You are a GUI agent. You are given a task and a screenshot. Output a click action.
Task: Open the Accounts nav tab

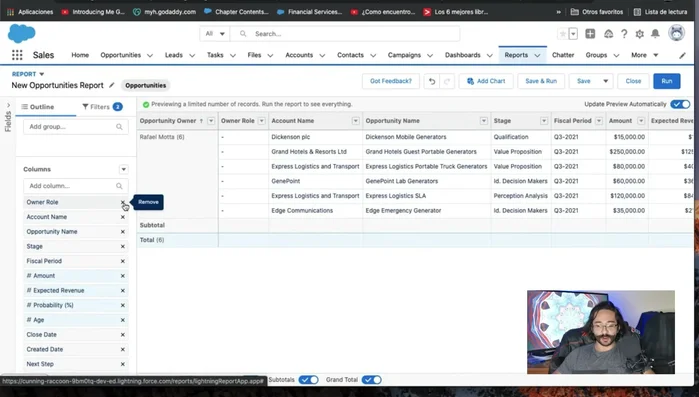click(299, 55)
